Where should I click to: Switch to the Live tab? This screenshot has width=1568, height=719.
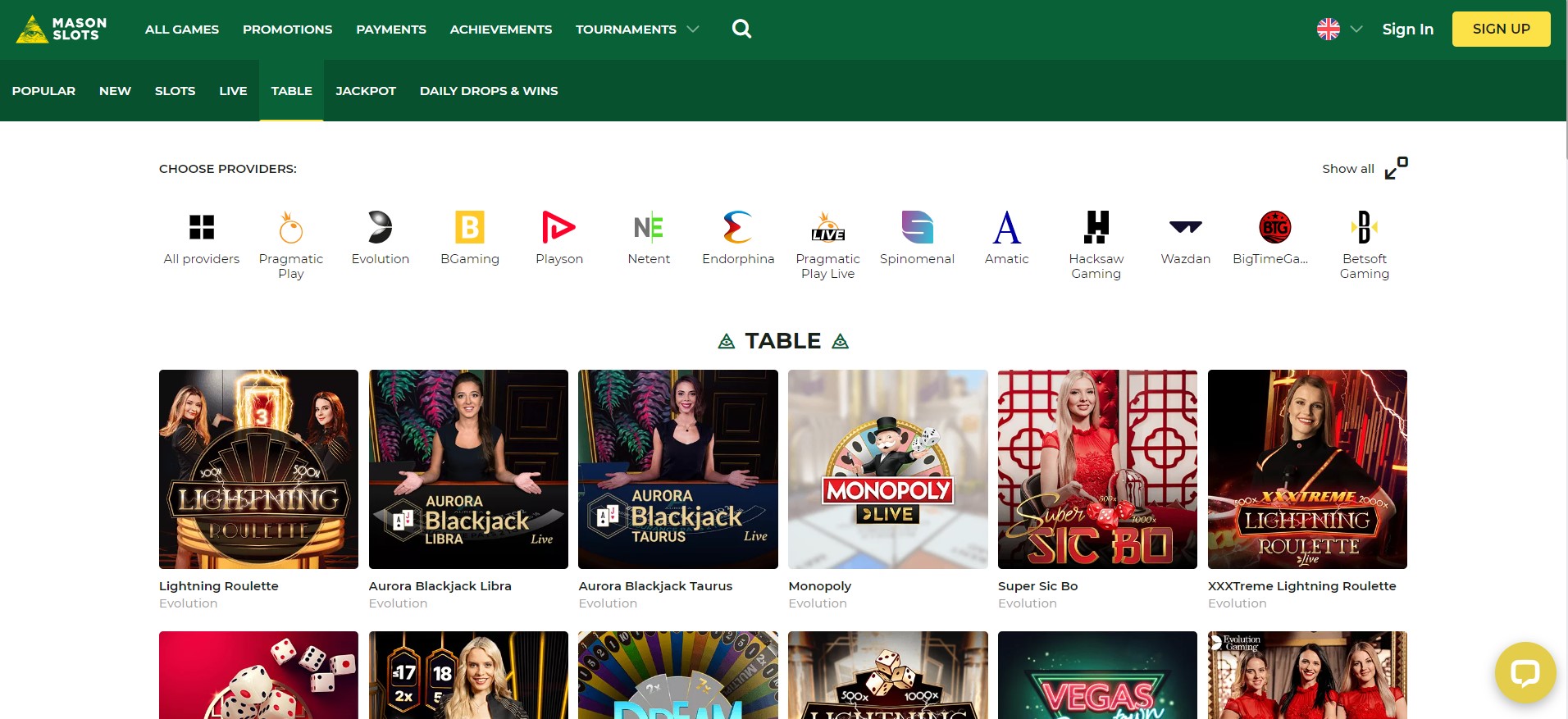(233, 91)
